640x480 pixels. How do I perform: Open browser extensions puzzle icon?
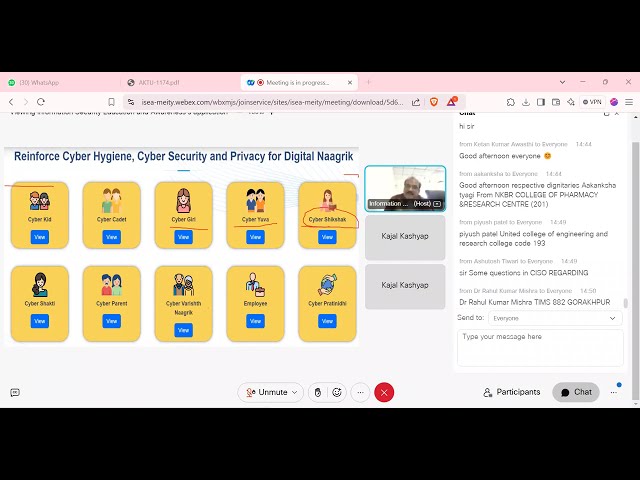coord(510,102)
